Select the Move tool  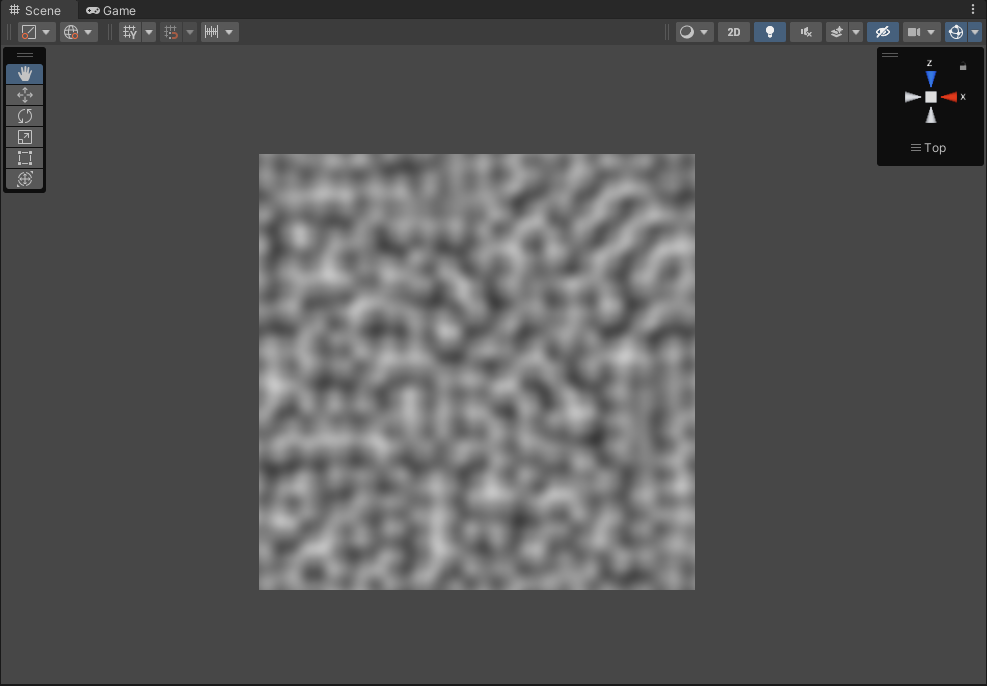[24, 95]
